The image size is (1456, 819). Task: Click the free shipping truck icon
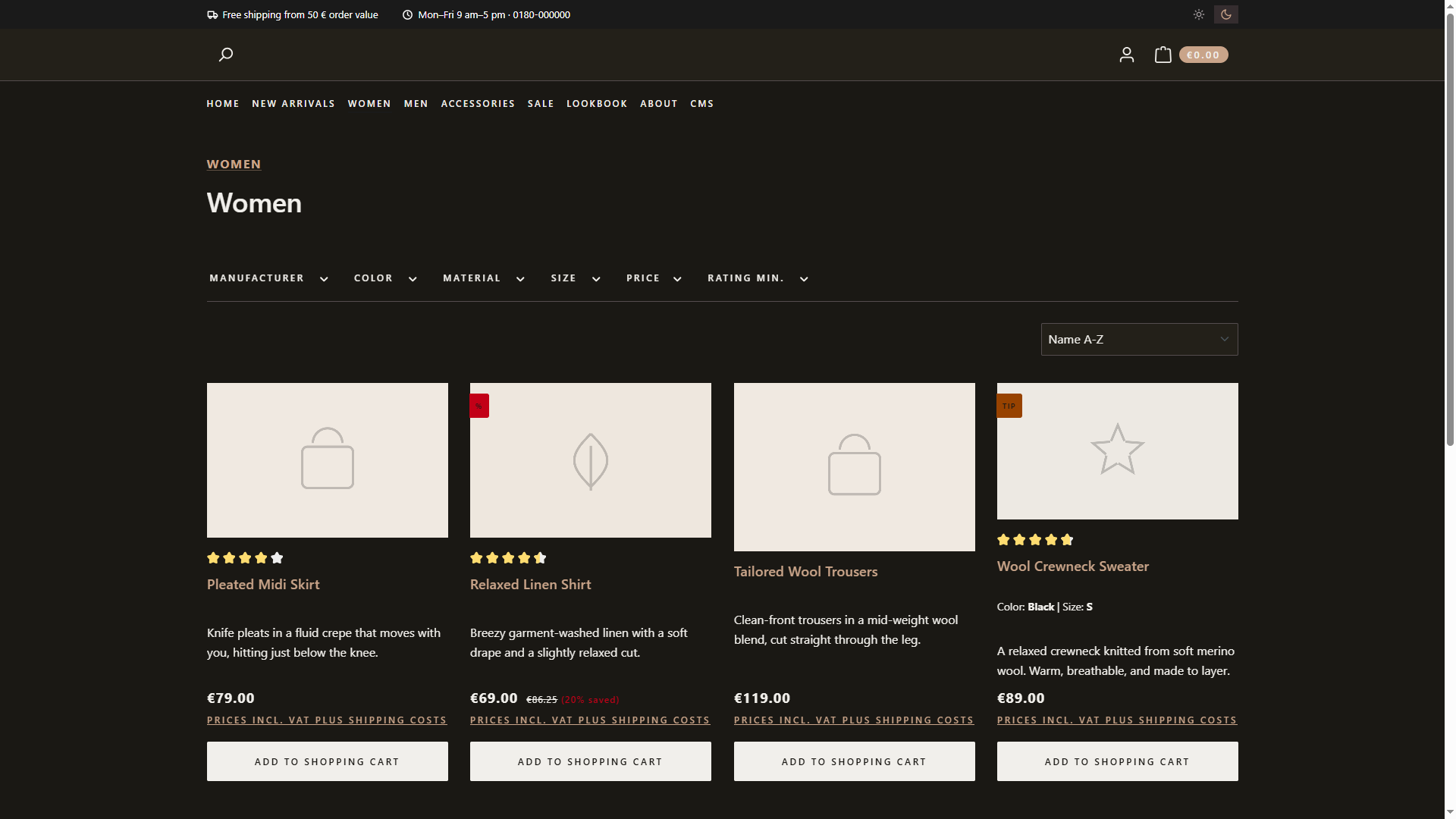[x=212, y=14]
